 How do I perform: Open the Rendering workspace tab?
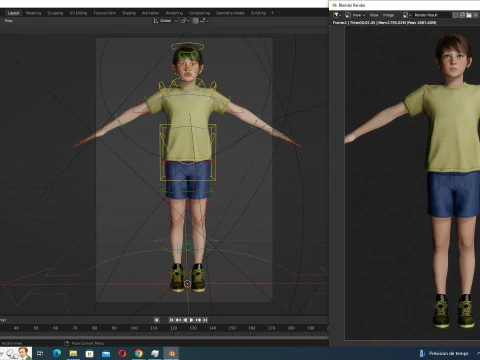174,13
